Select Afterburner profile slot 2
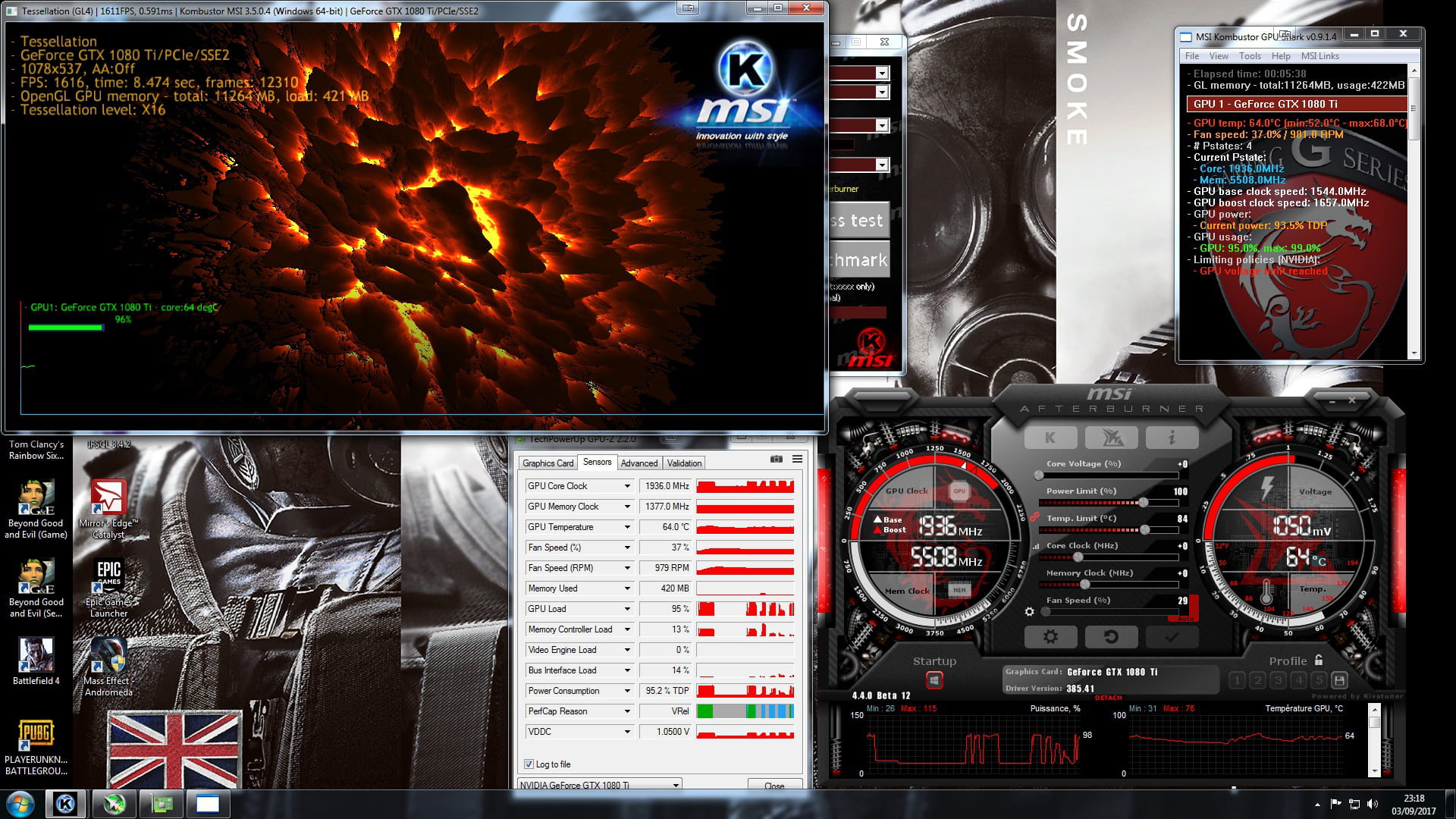 [x=1258, y=680]
